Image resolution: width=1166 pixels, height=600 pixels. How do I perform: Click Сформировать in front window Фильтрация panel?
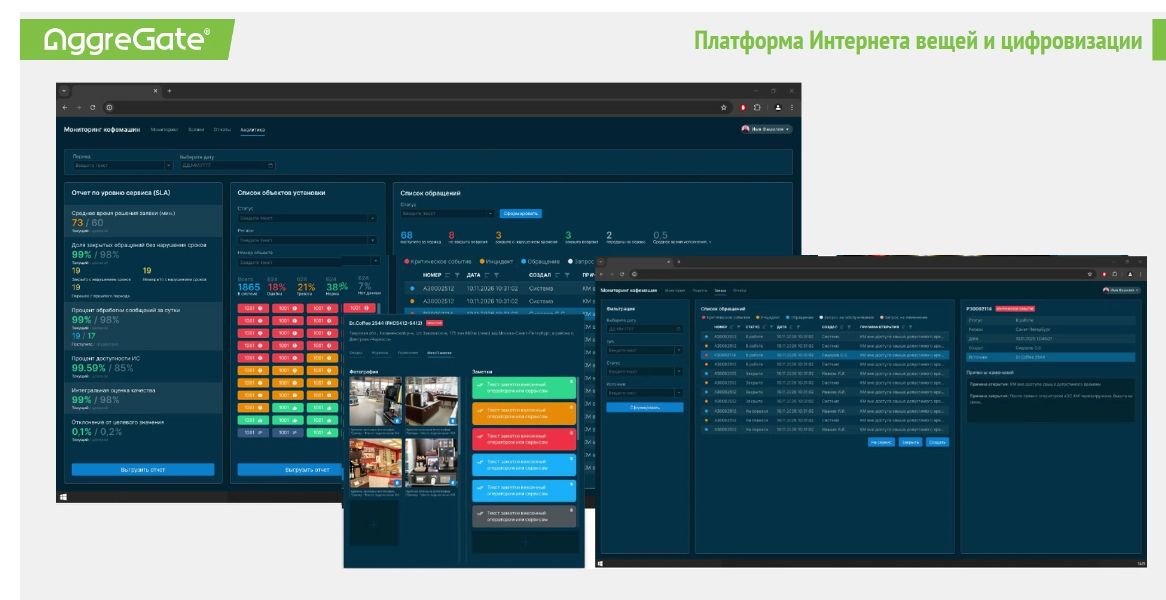(x=645, y=407)
